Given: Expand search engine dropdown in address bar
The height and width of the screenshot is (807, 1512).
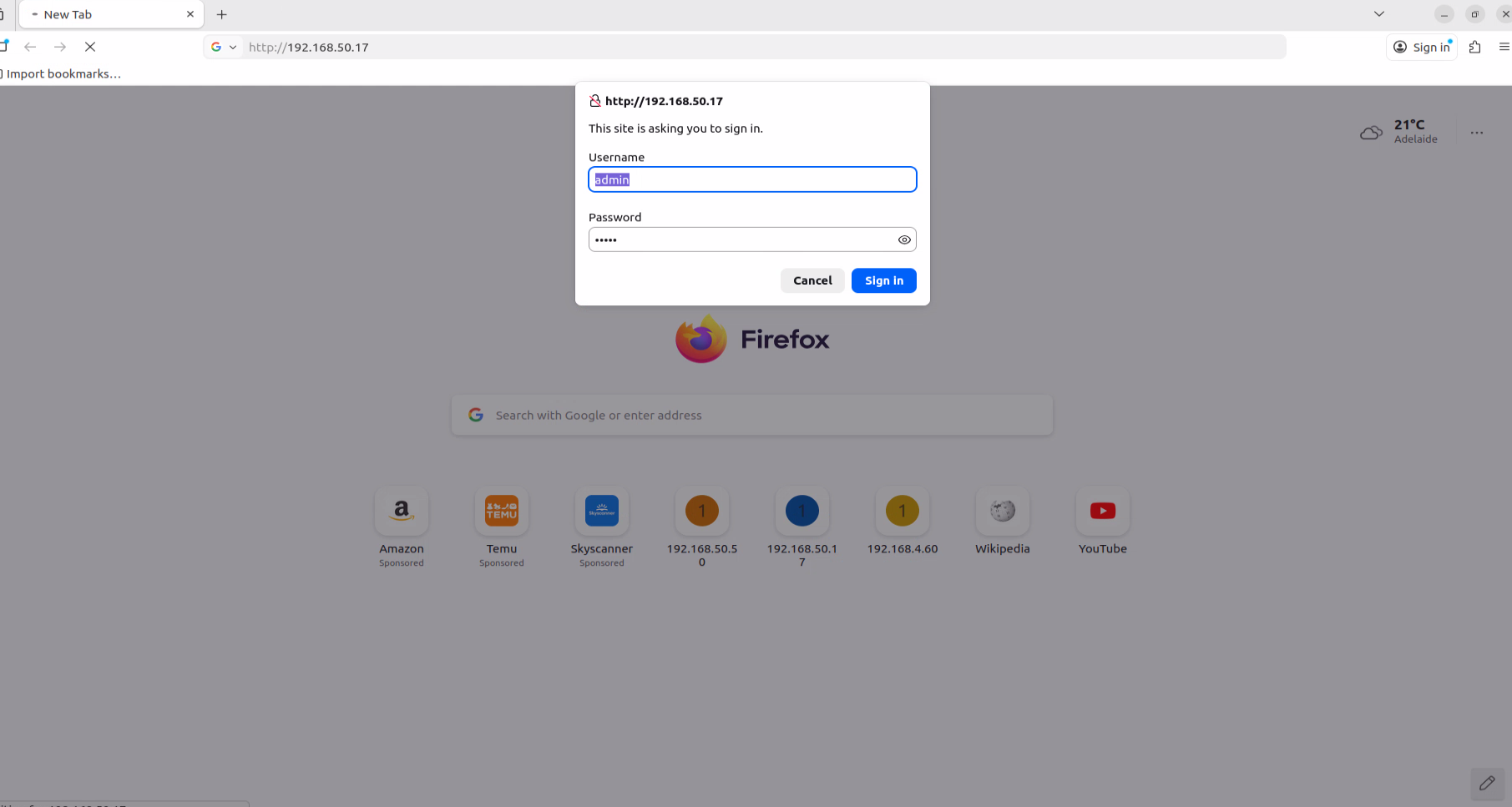Looking at the screenshot, I should point(224,48).
